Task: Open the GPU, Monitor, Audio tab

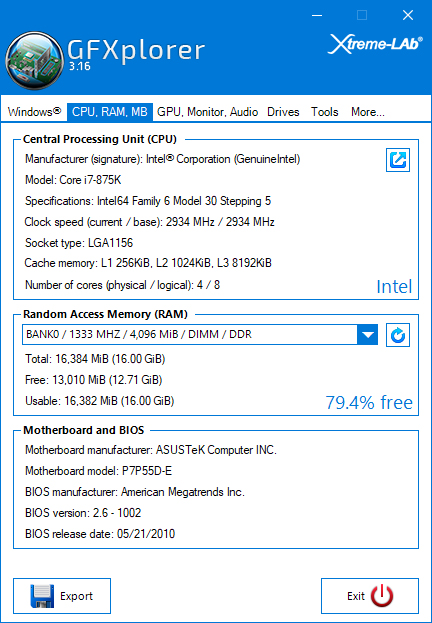Action: tap(207, 112)
